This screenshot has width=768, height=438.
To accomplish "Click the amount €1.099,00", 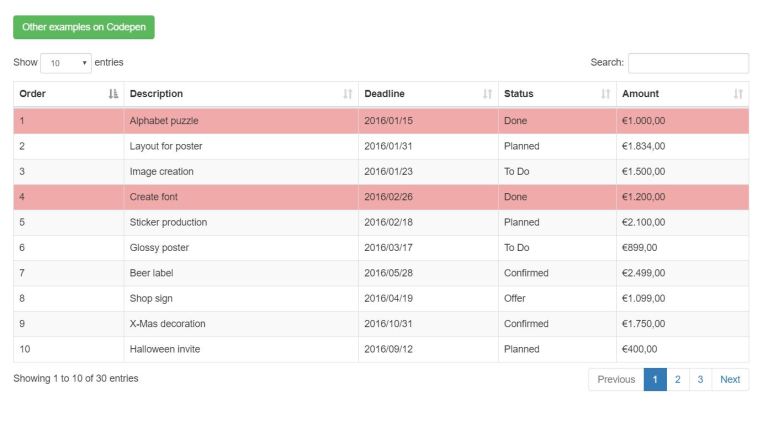I will pyautogui.click(x=644, y=298).
